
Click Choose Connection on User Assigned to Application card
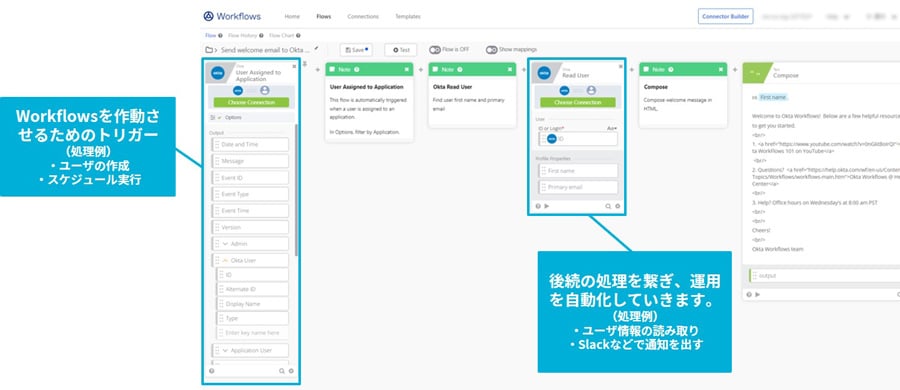[251, 102]
